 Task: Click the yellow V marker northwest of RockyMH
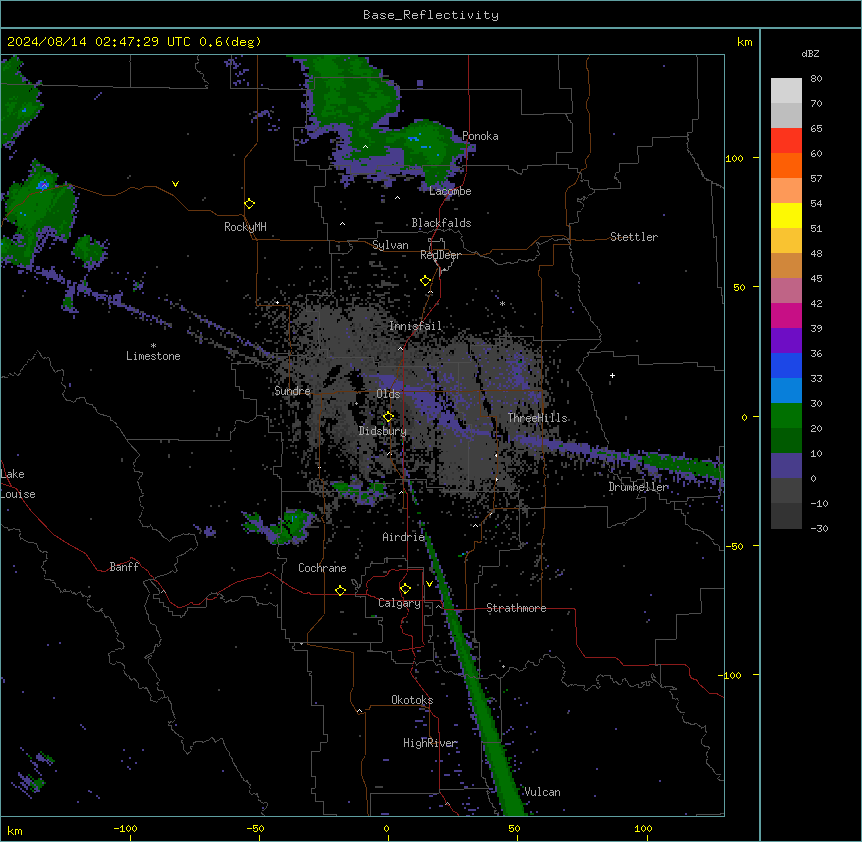(x=175, y=184)
